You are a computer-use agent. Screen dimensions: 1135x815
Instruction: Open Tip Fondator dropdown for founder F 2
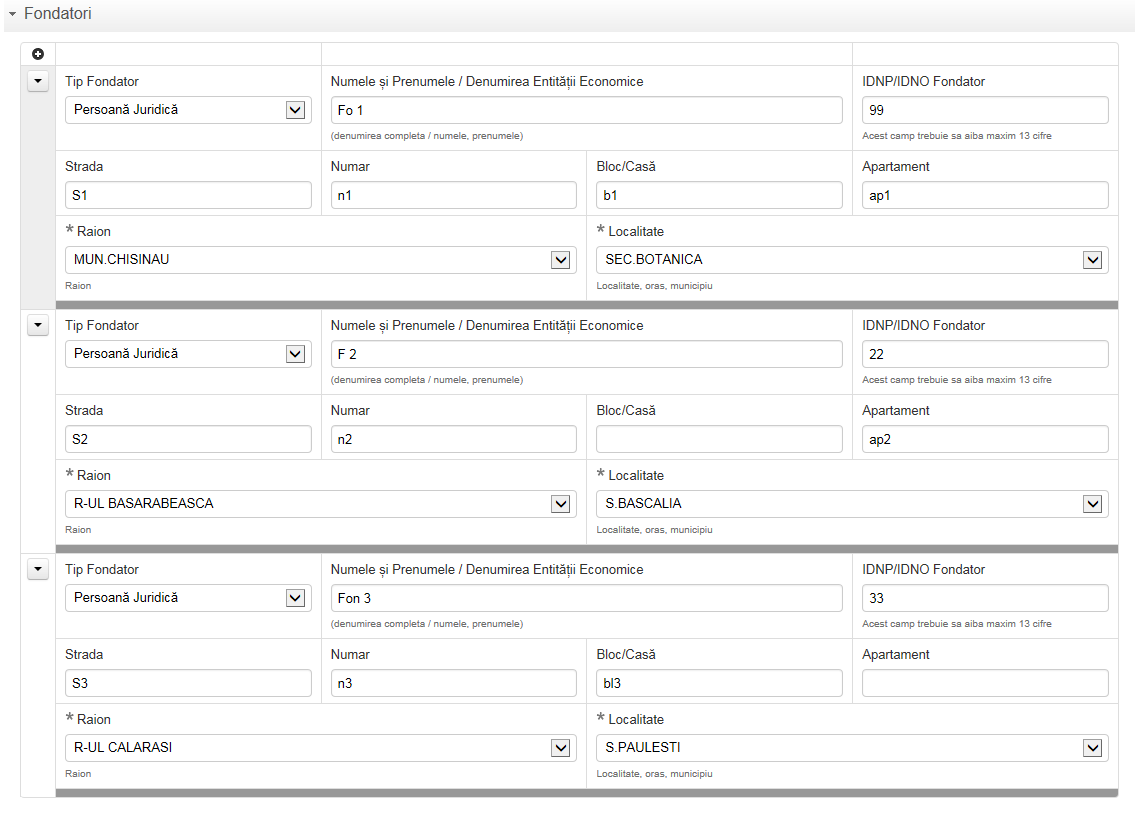pos(295,354)
